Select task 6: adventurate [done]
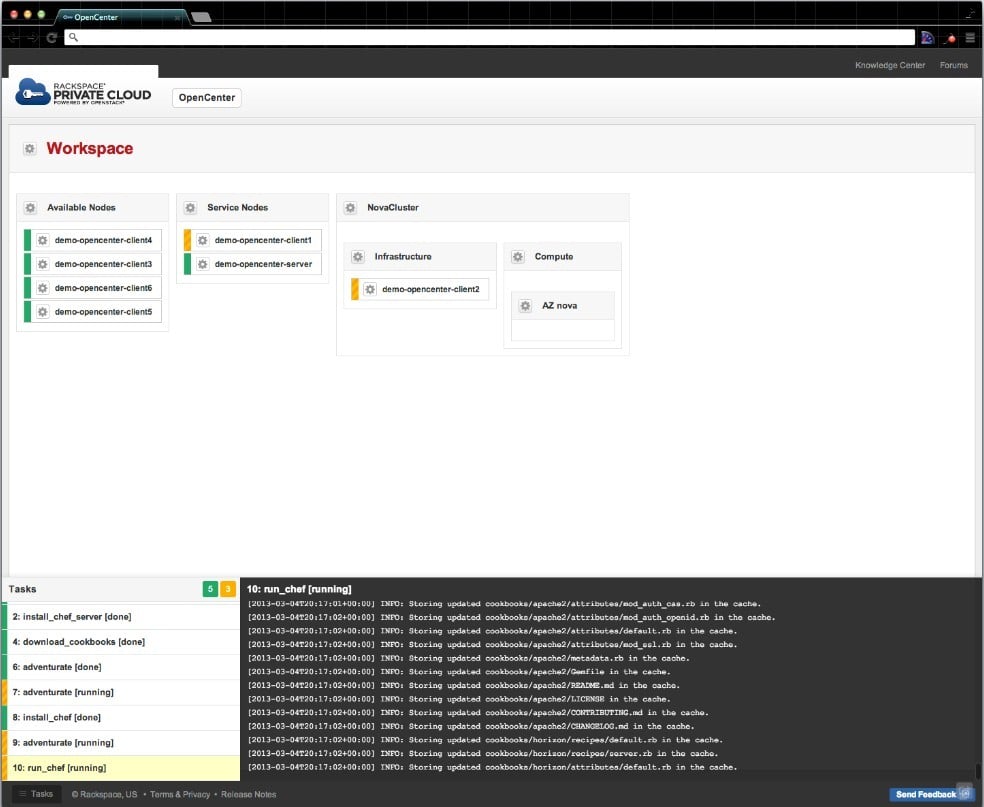Viewport: 984px width, 807px height. click(x=121, y=667)
